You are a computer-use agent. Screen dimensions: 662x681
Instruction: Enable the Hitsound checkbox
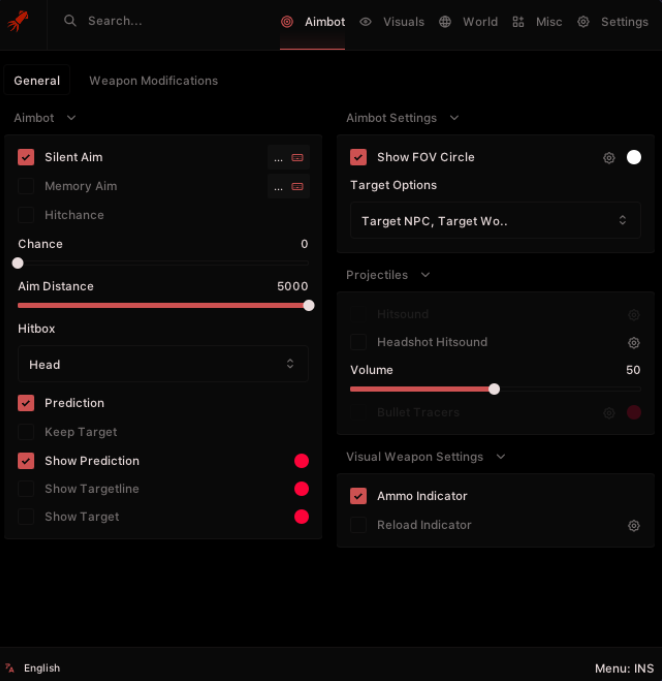[358, 314]
